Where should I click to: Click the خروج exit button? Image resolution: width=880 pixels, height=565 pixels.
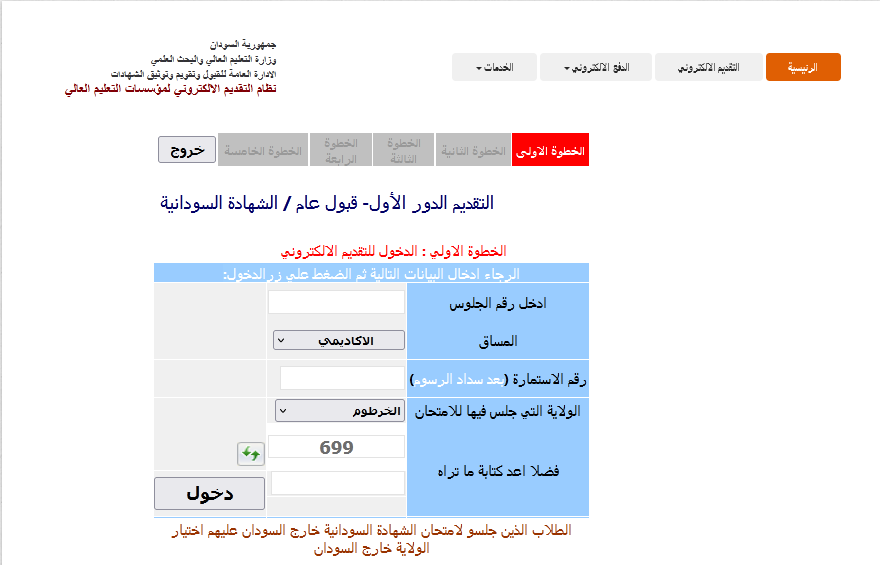tap(187, 150)
